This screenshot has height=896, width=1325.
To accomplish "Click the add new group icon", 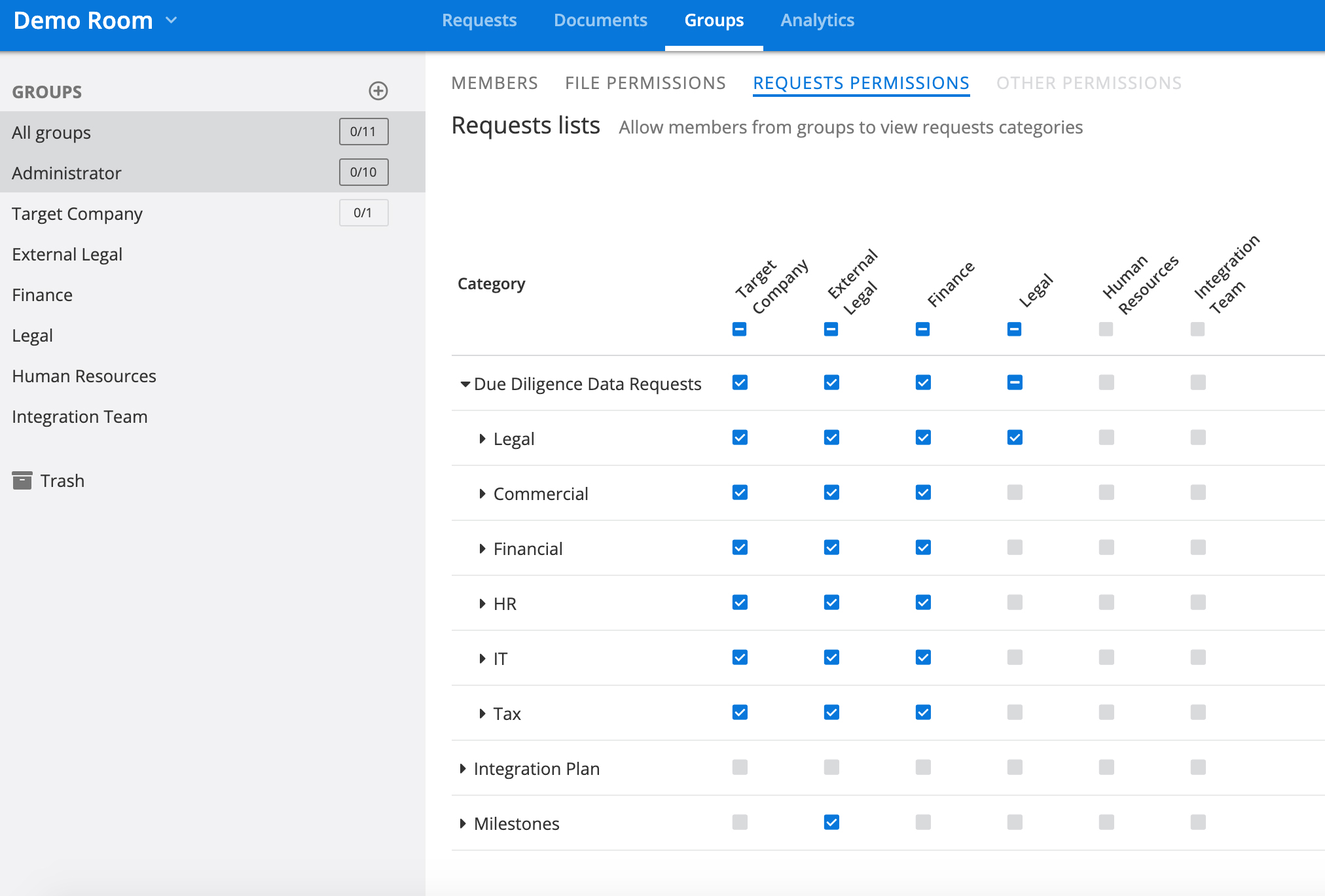I will 378,91.
